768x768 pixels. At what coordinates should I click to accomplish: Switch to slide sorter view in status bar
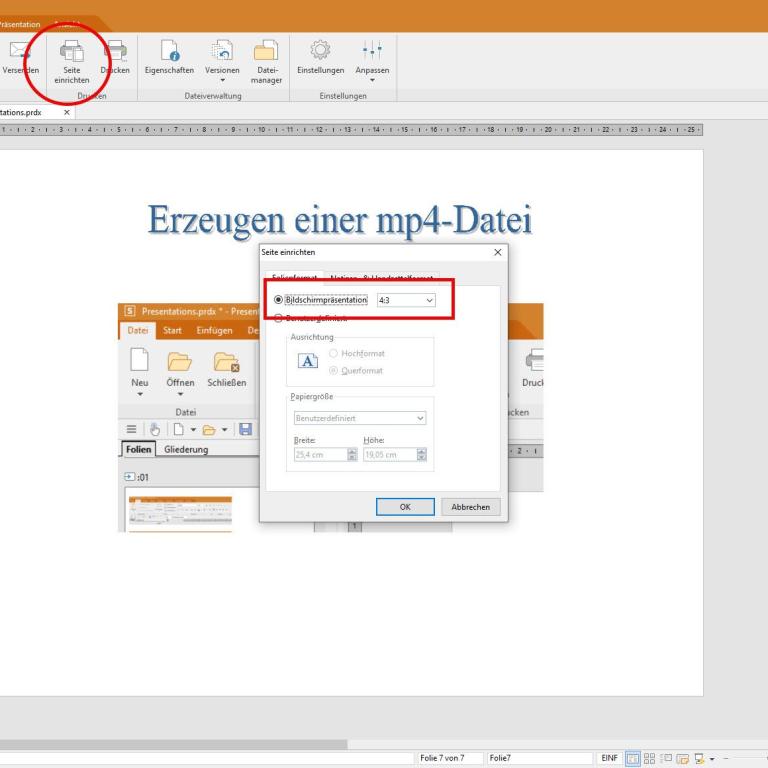pyautogui.click(x=648, y=759)
